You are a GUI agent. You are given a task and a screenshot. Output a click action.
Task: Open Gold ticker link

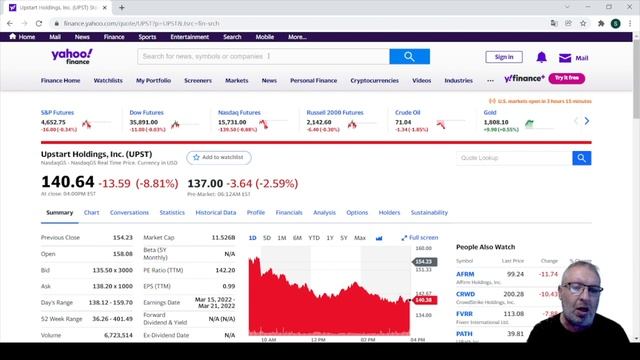[490, 113]
